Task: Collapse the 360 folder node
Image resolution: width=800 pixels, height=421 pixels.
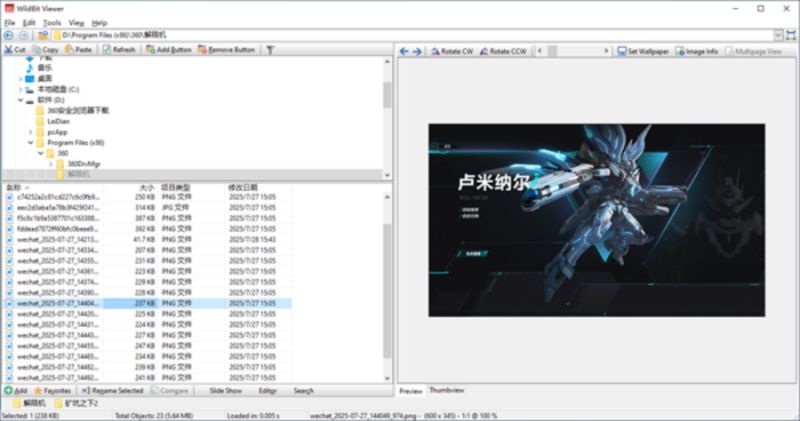Action: [x=41, y=153]
